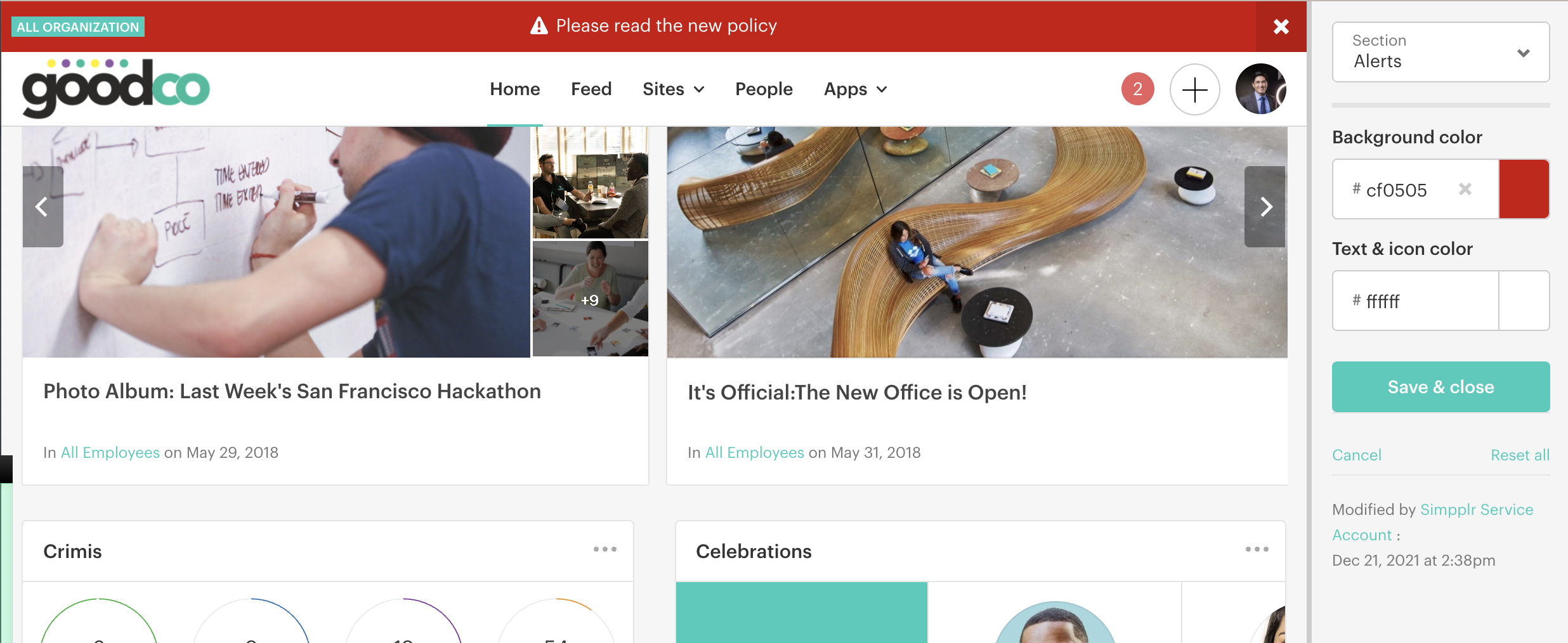Click the red background color swatch
1568x643 pixels.
point(1524,189)
